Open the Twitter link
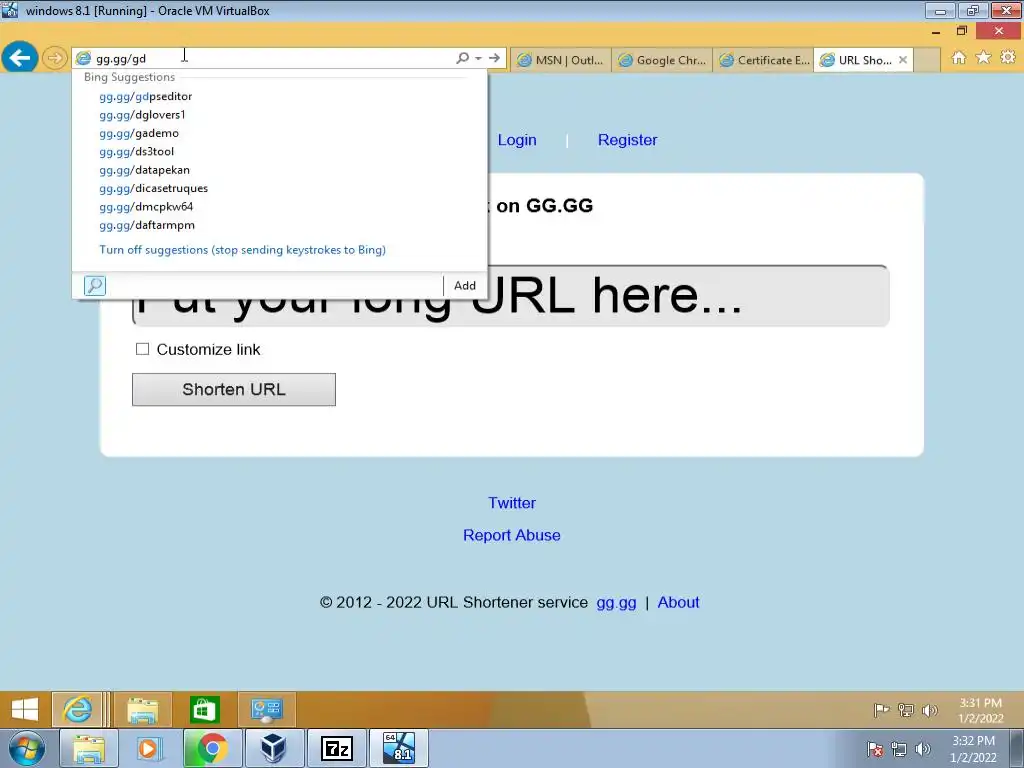Viewport: 1024px width, 768px height. [512, 503]
